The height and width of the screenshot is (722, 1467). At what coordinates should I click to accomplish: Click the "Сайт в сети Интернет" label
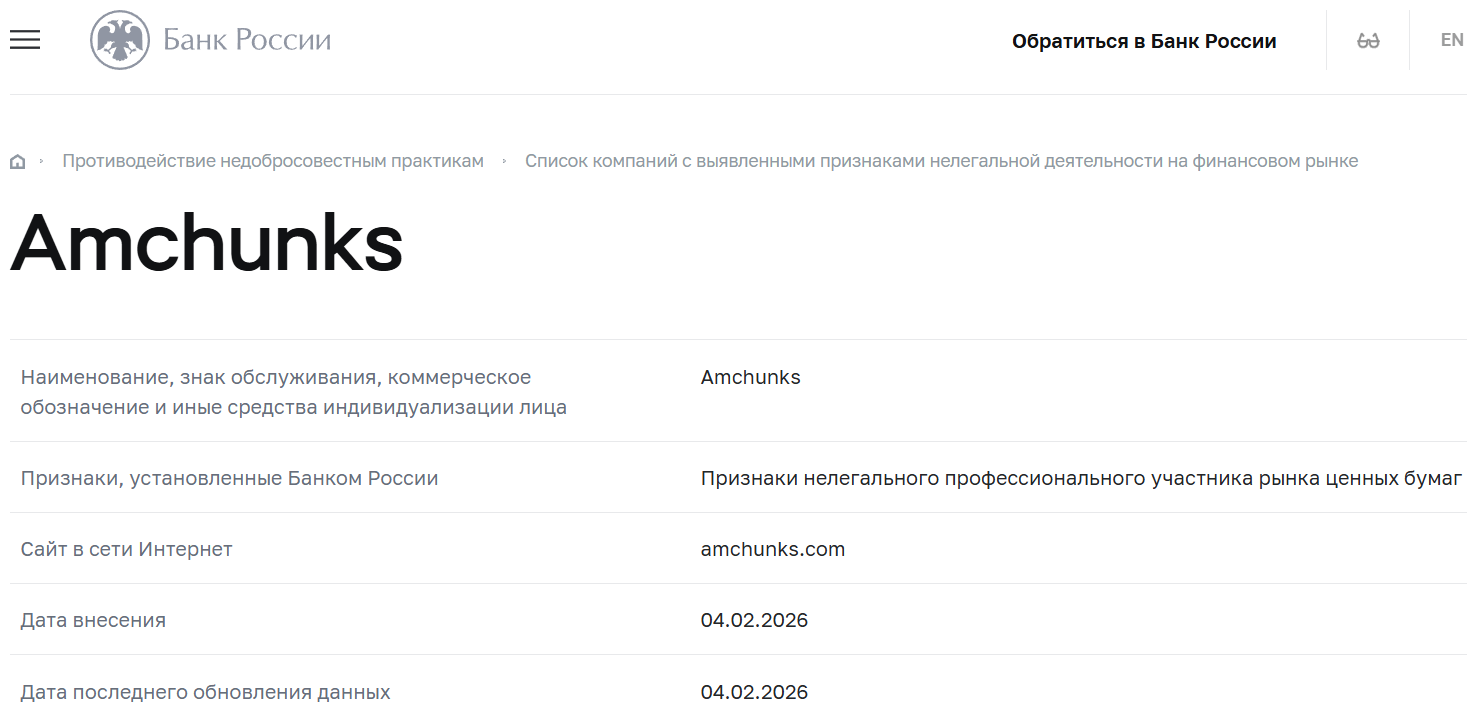[x=126, y=549]
